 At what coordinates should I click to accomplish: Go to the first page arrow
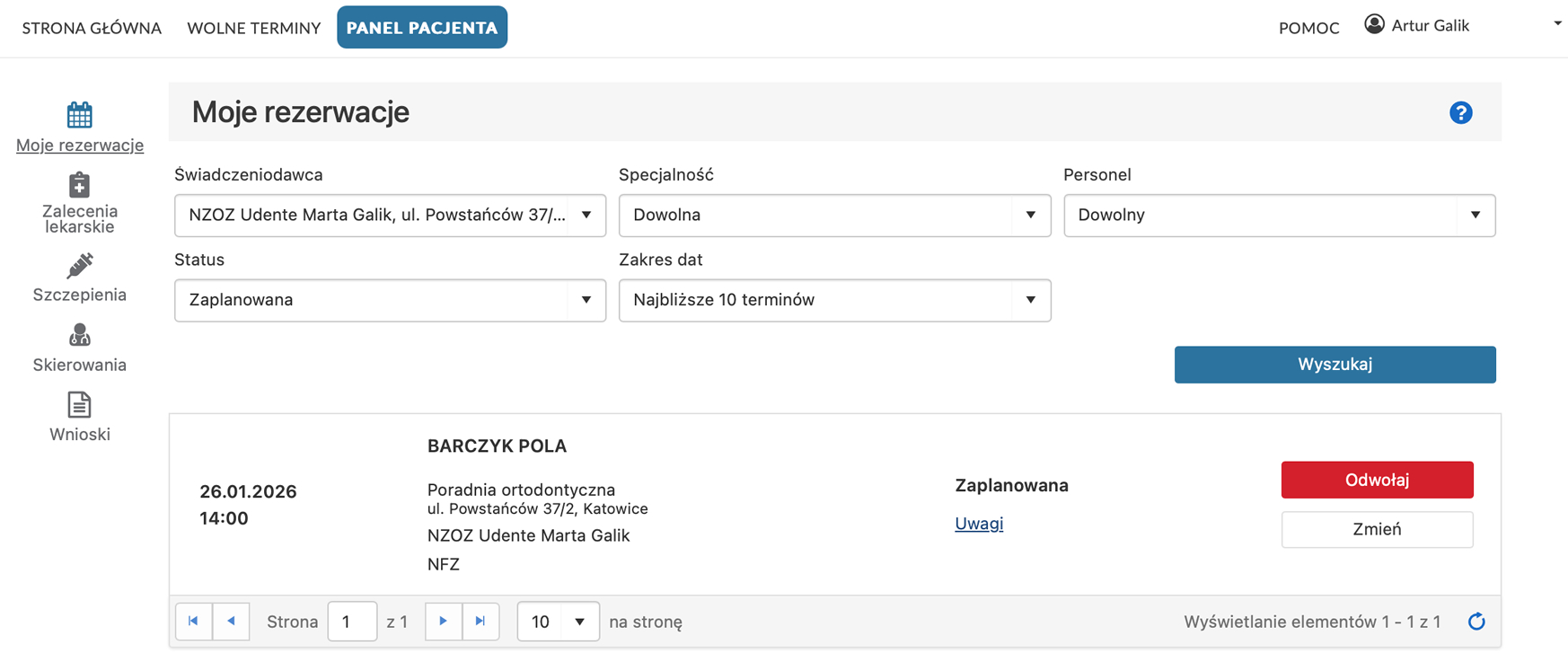(193, 622)
